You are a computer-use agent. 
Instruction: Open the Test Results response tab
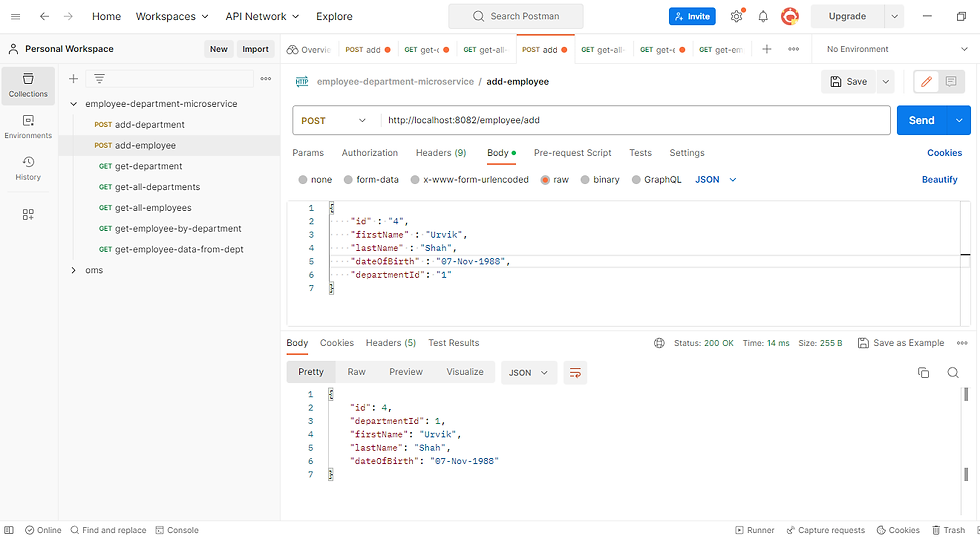click(454, 343)
